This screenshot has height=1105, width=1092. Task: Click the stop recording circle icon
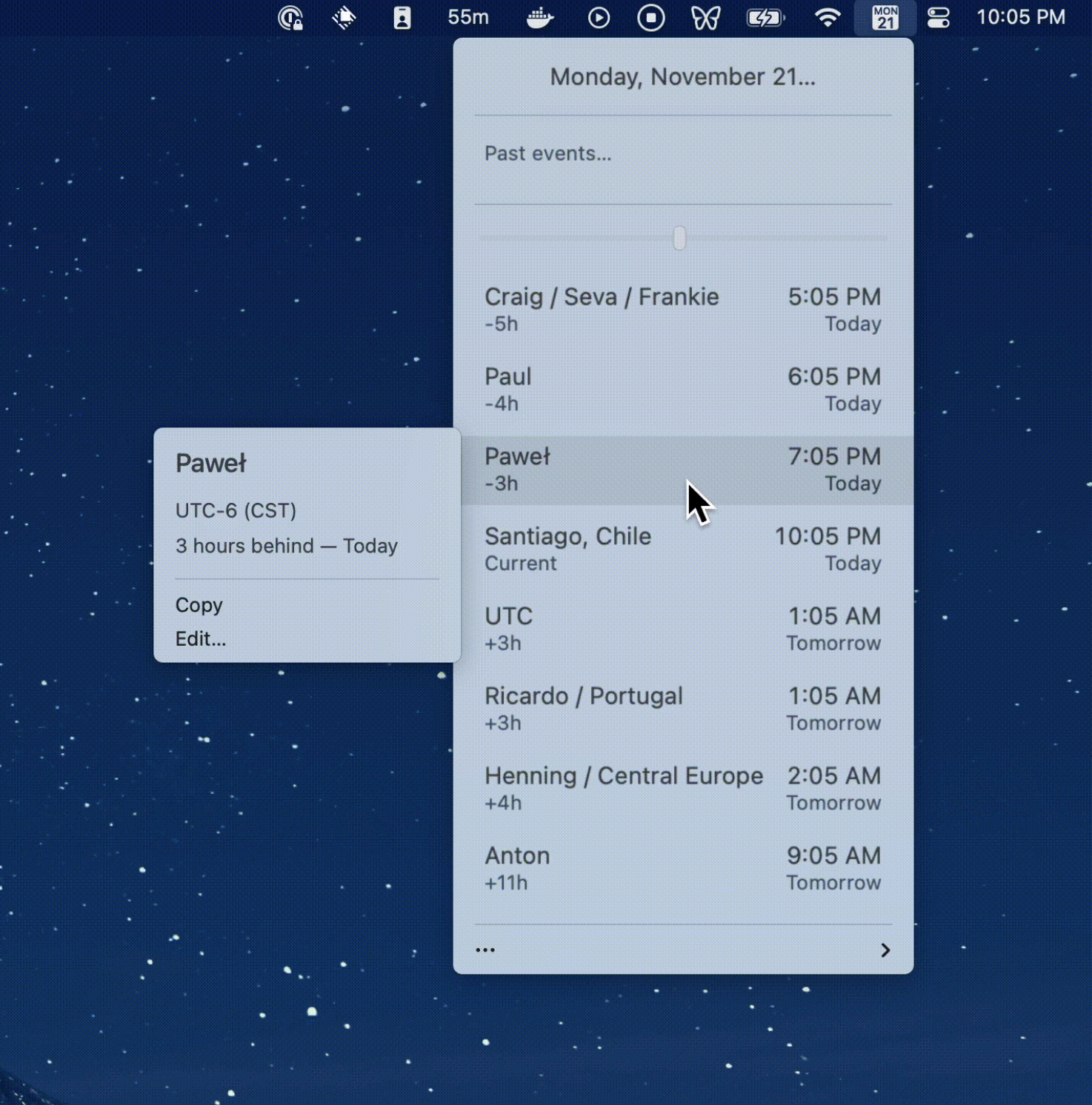[x=651, y=18]
